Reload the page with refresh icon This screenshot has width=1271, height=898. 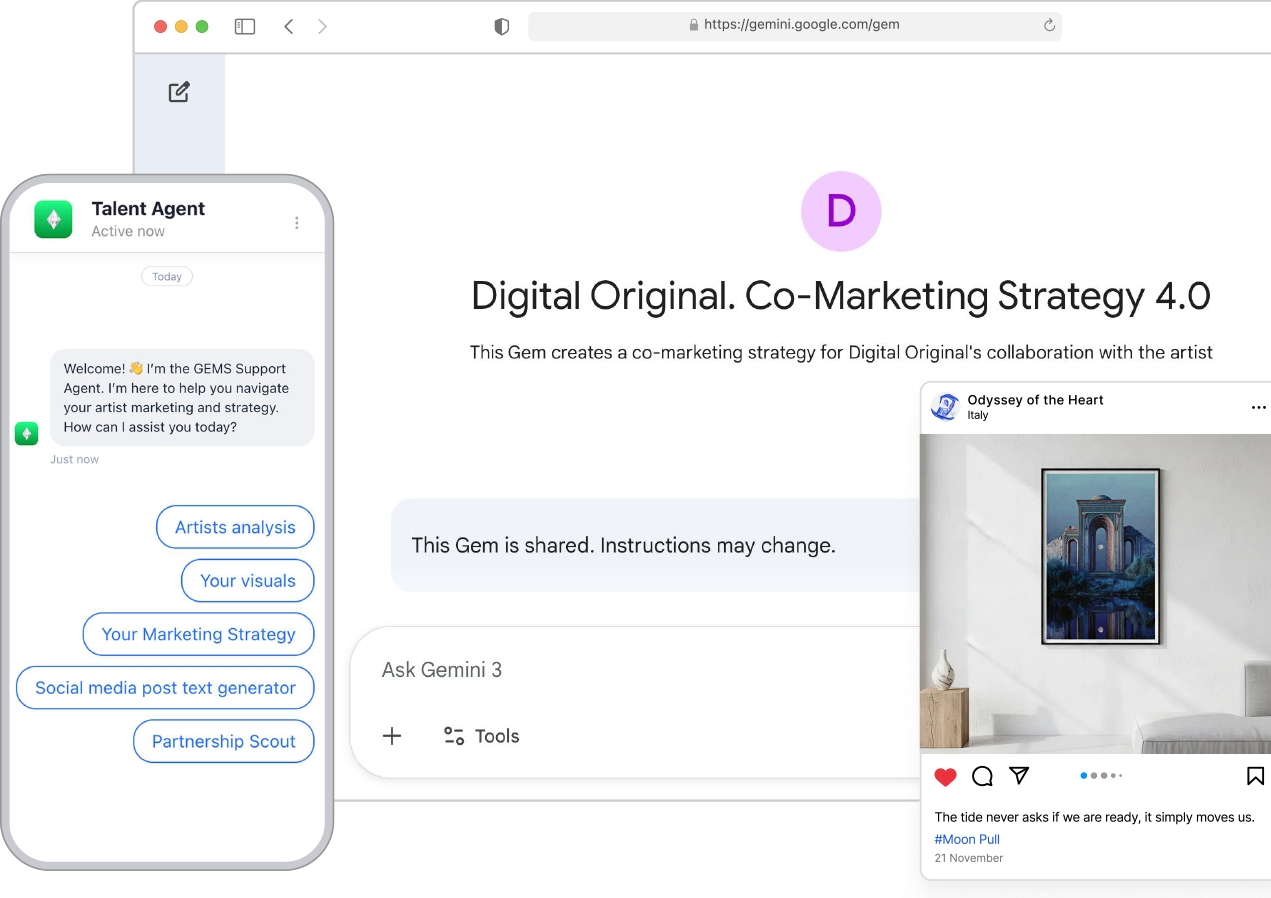tap(1049, 26)
